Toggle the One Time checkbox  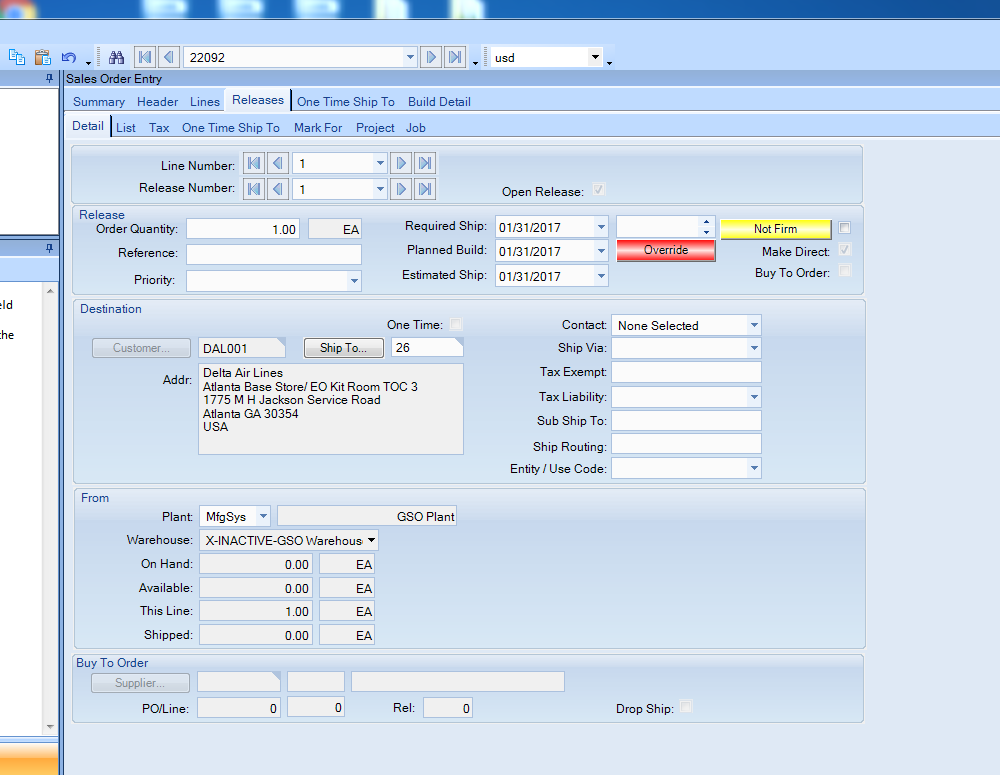click(457, 325)
